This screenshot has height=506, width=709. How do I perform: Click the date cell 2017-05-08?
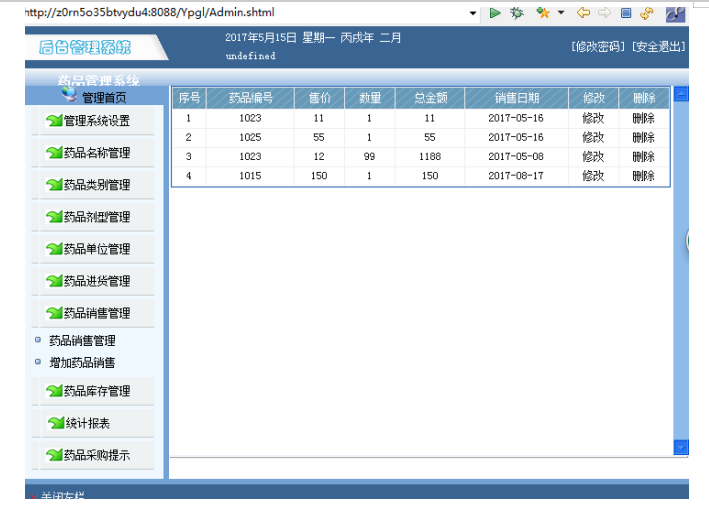point(516,157)
